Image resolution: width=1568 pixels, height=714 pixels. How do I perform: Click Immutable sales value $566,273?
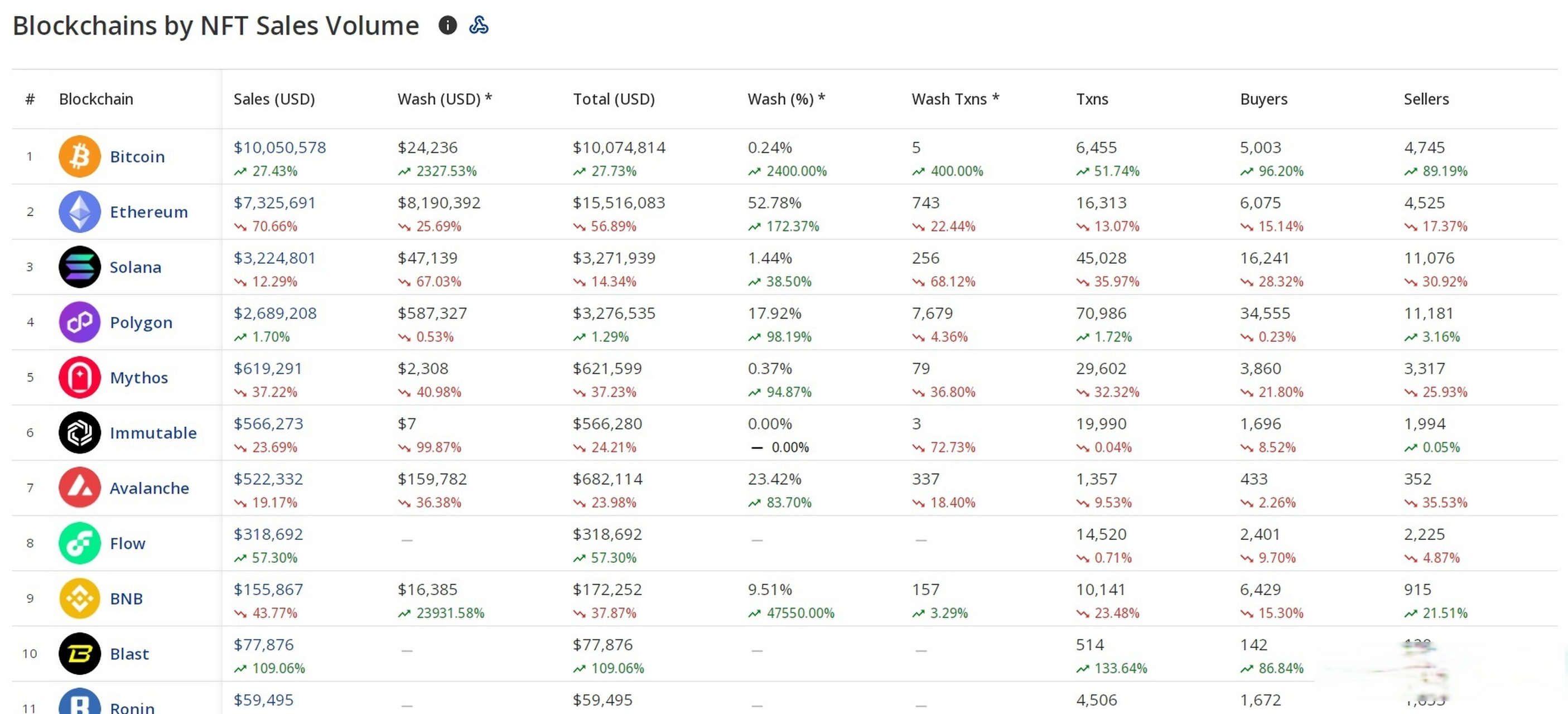click(268, 423)
